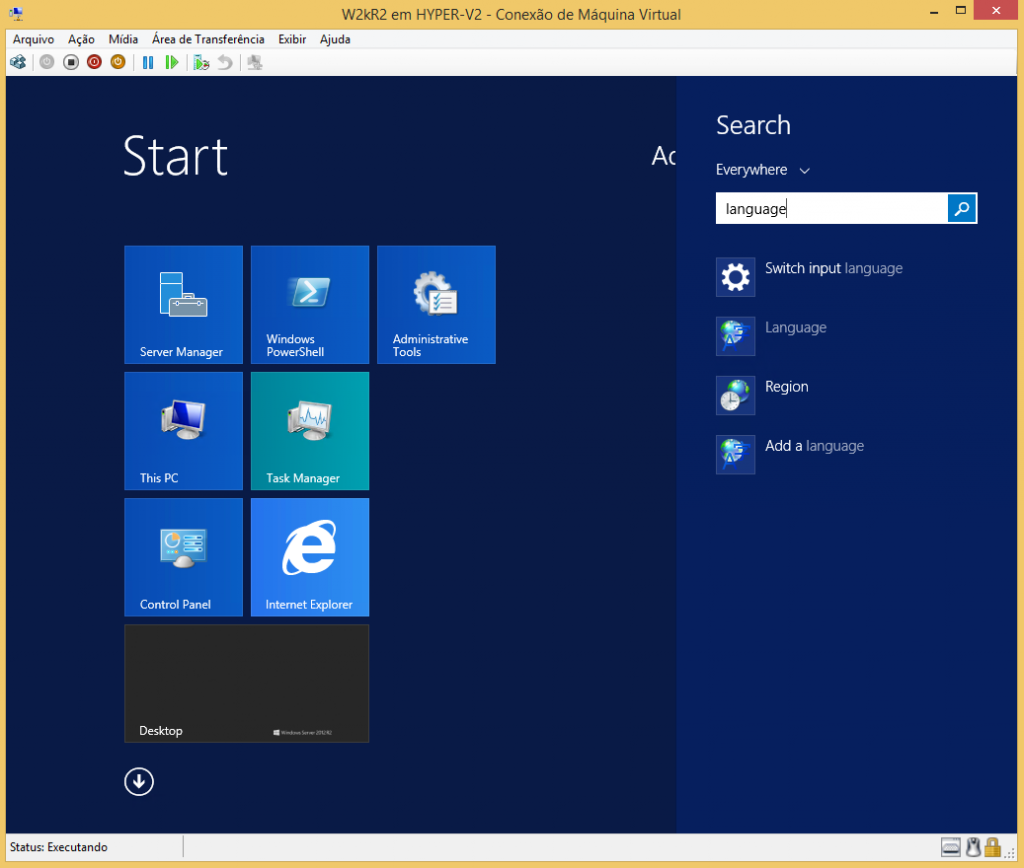Click the search magnifier button
The width and height of the screenshot is (1024, 868).
pyautogui.click(x=961, y=208)
